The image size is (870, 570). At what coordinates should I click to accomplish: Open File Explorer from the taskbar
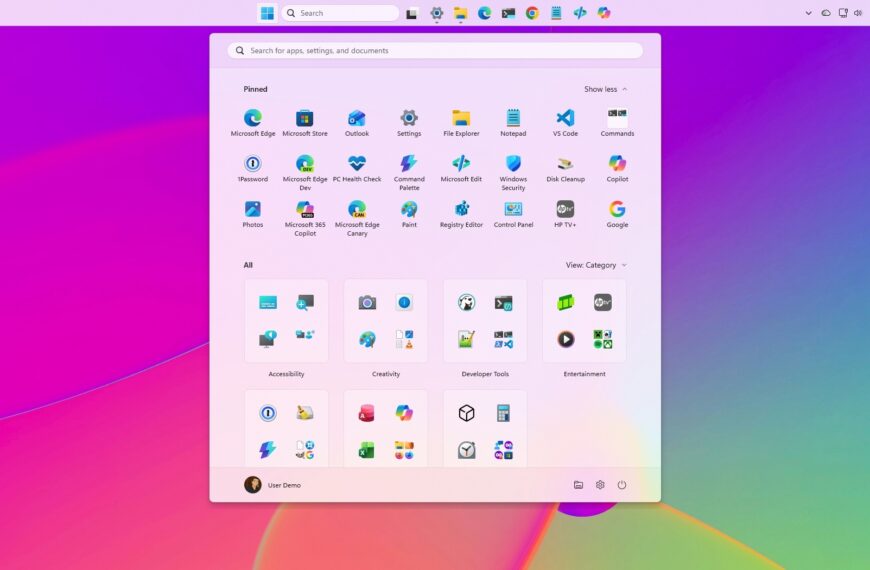point(461,13)
